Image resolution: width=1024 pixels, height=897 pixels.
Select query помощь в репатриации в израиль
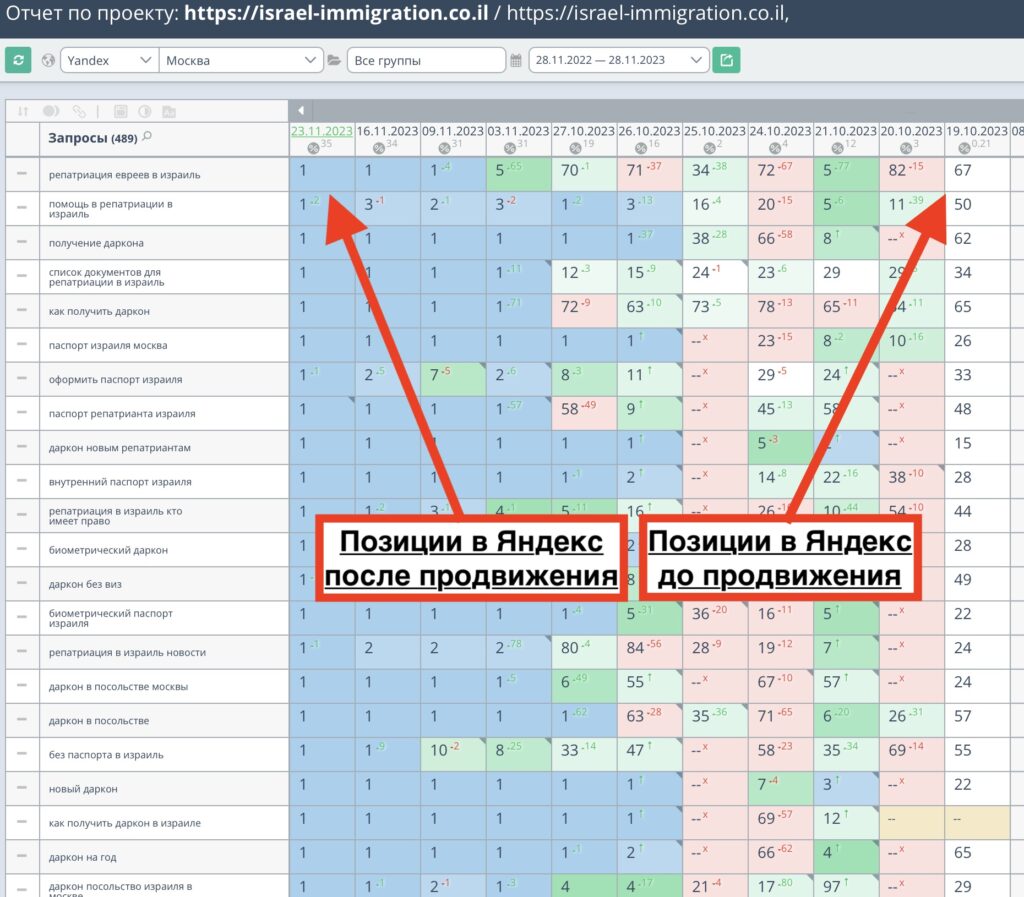click(111, 209)
